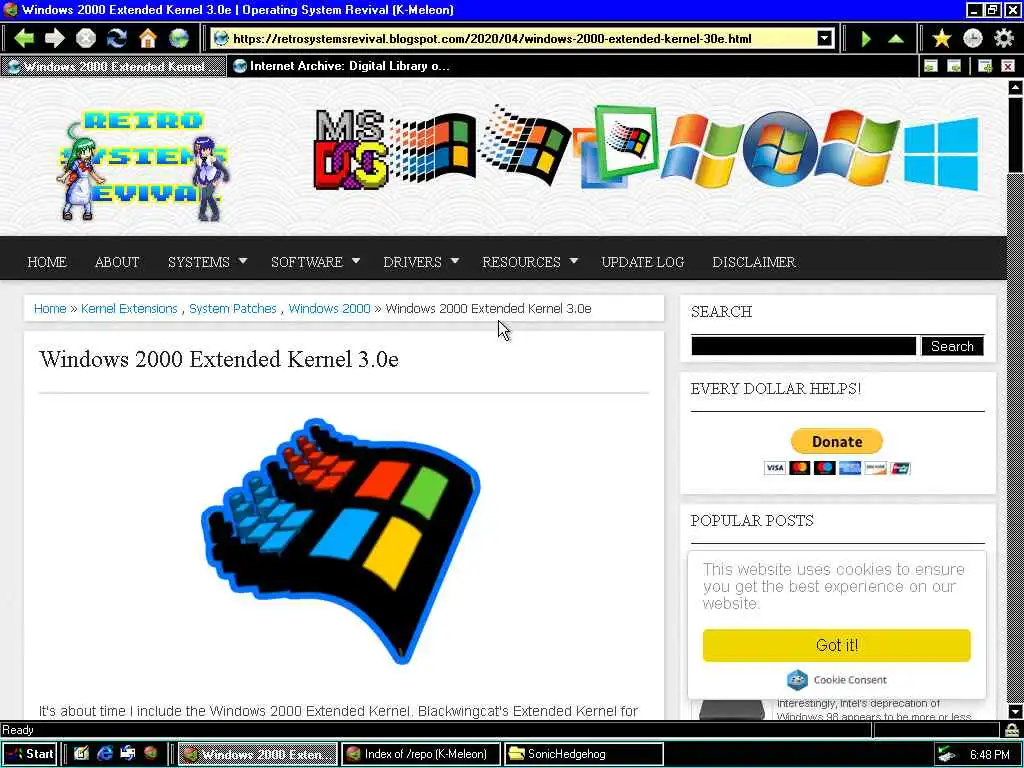Click the MS-DOS logo in the header banner
This screenshot has width=1024, height=768.
pos(350,149)
